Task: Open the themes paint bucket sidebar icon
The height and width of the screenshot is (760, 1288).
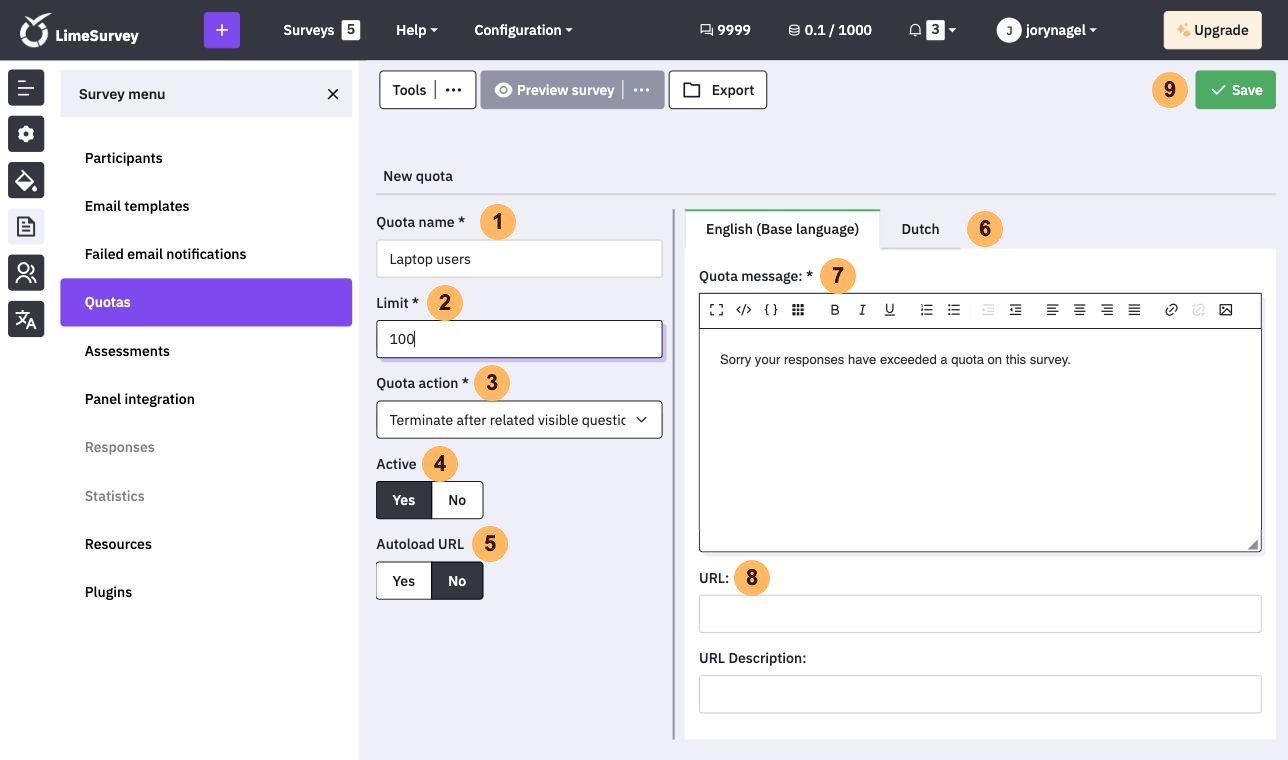Action: point(26,180)
